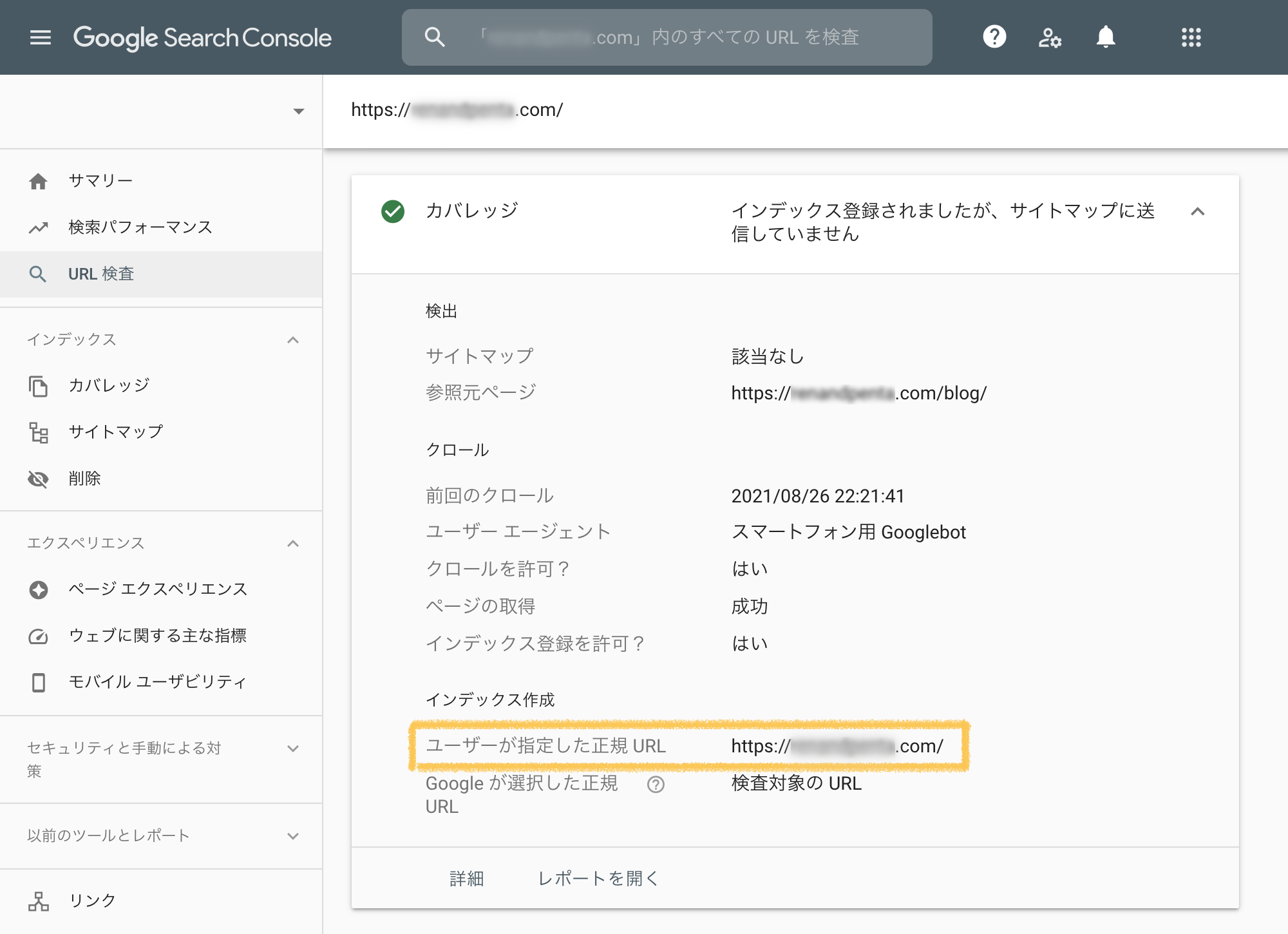
Task: Click the pages icon beside カバレッジ in sidebar
Action: click(x=38, y=386)
